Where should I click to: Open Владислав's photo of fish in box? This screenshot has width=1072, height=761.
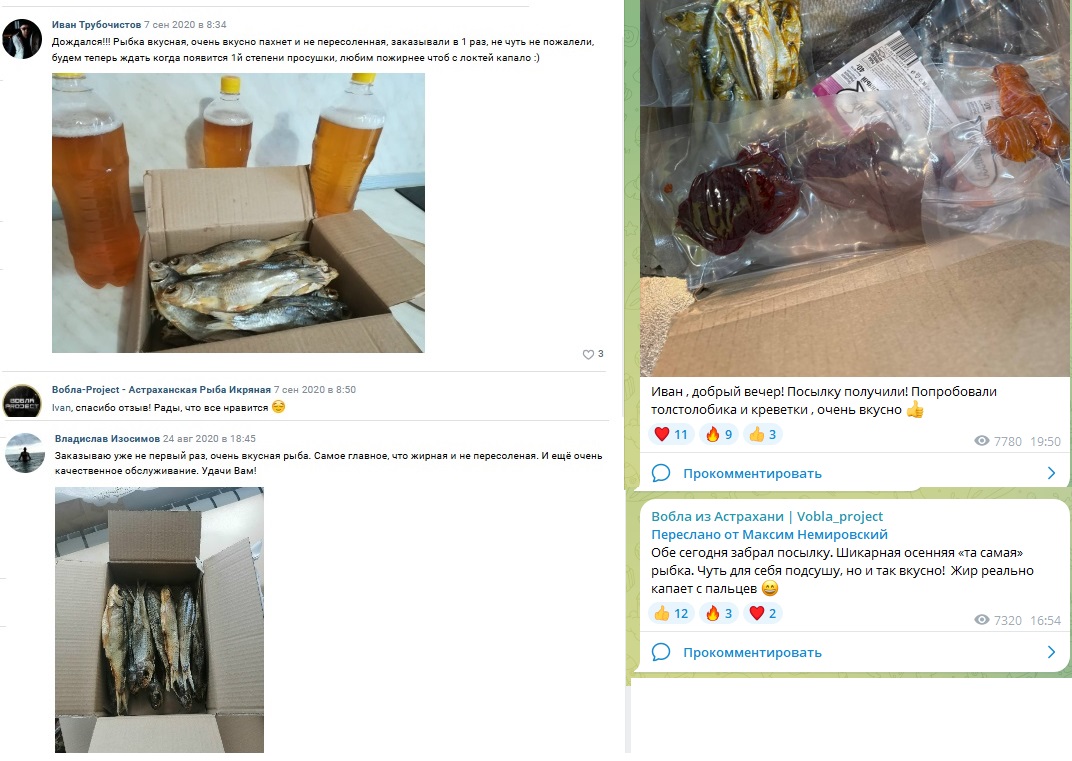(x=159, y=619)
